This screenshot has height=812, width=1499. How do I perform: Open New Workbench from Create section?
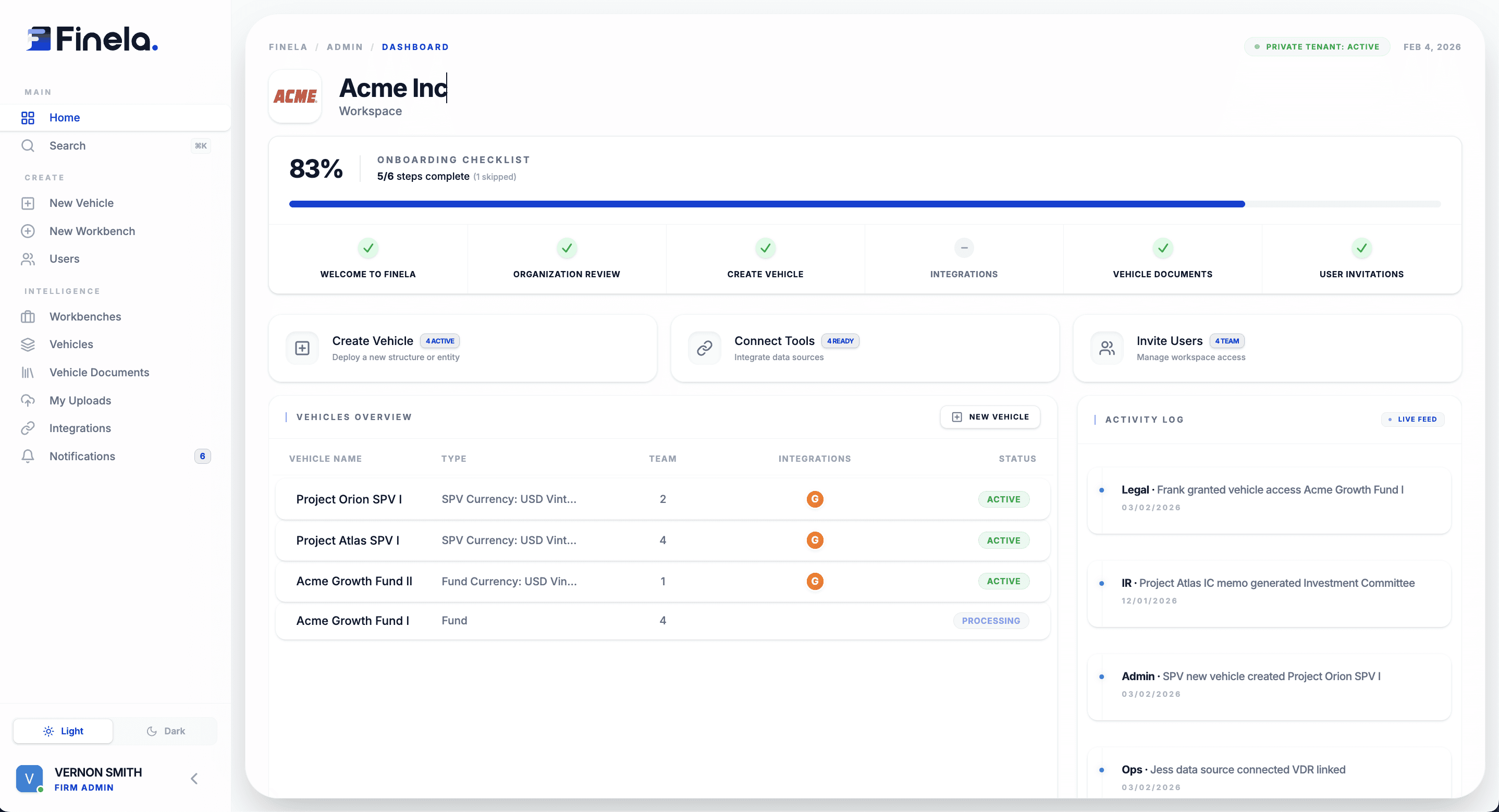coord(92,231)
